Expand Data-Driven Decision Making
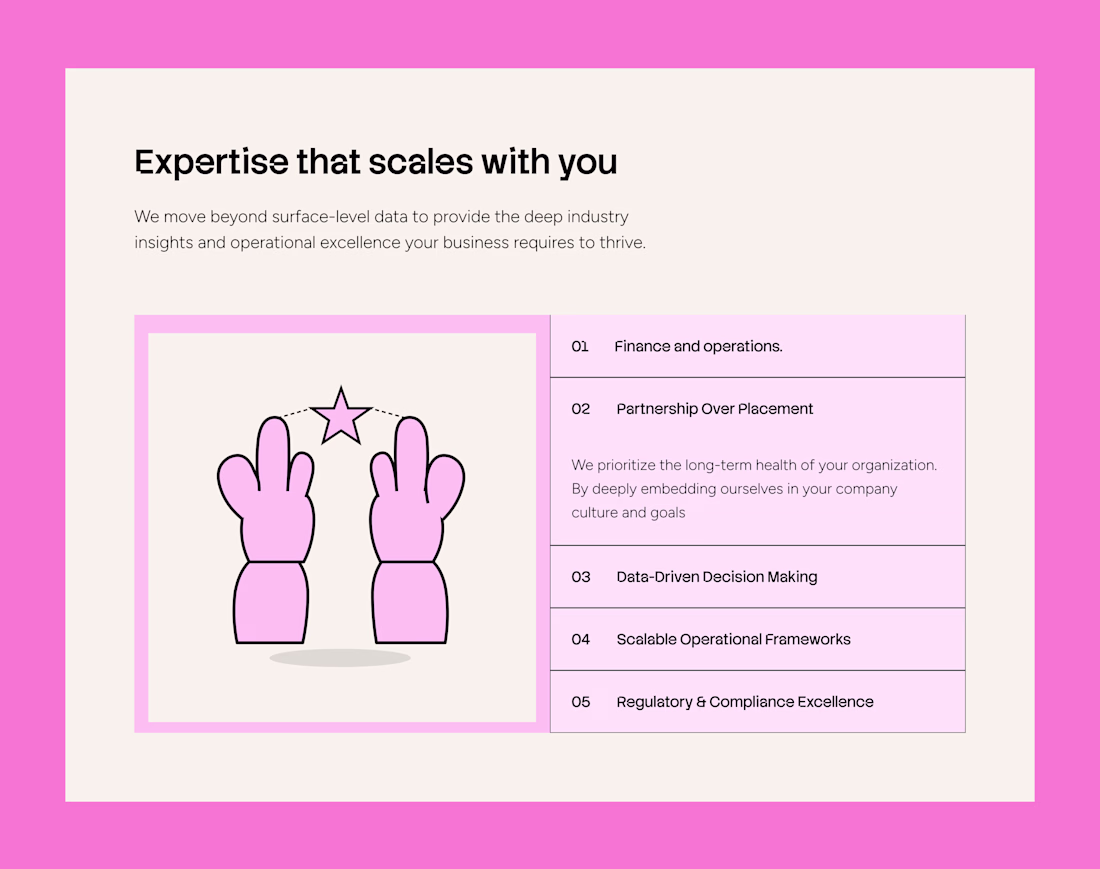Viewport: 1100px width, 869px height. tap(716, 577)
